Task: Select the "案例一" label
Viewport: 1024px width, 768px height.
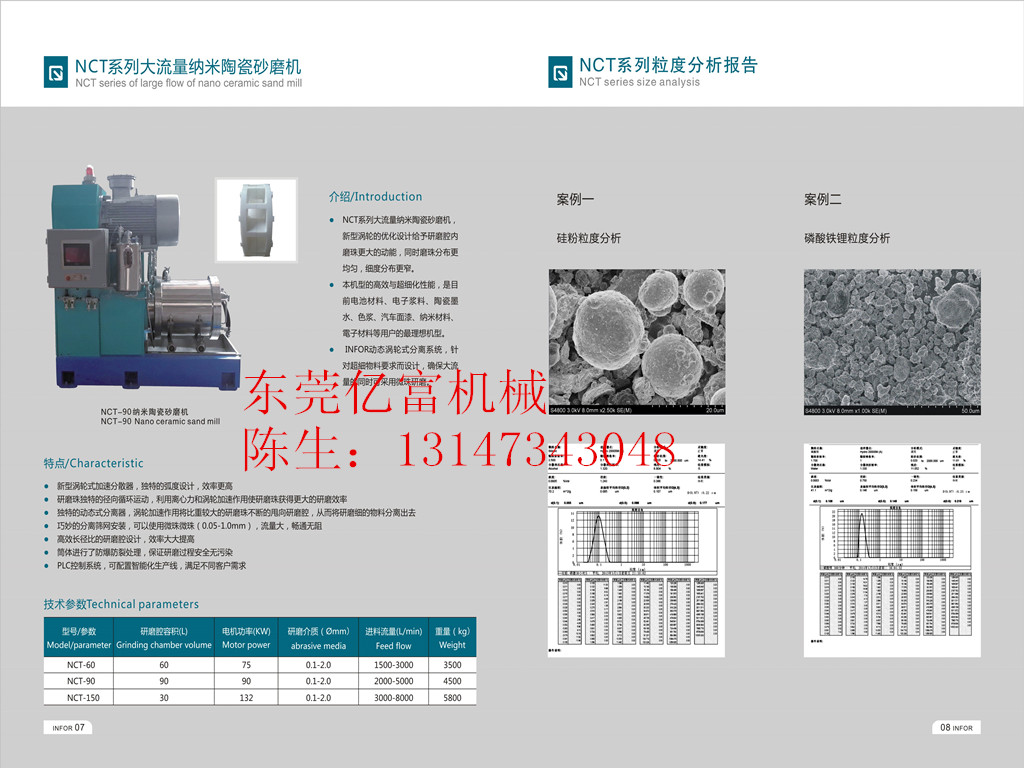Action: [x=575, y=199]
